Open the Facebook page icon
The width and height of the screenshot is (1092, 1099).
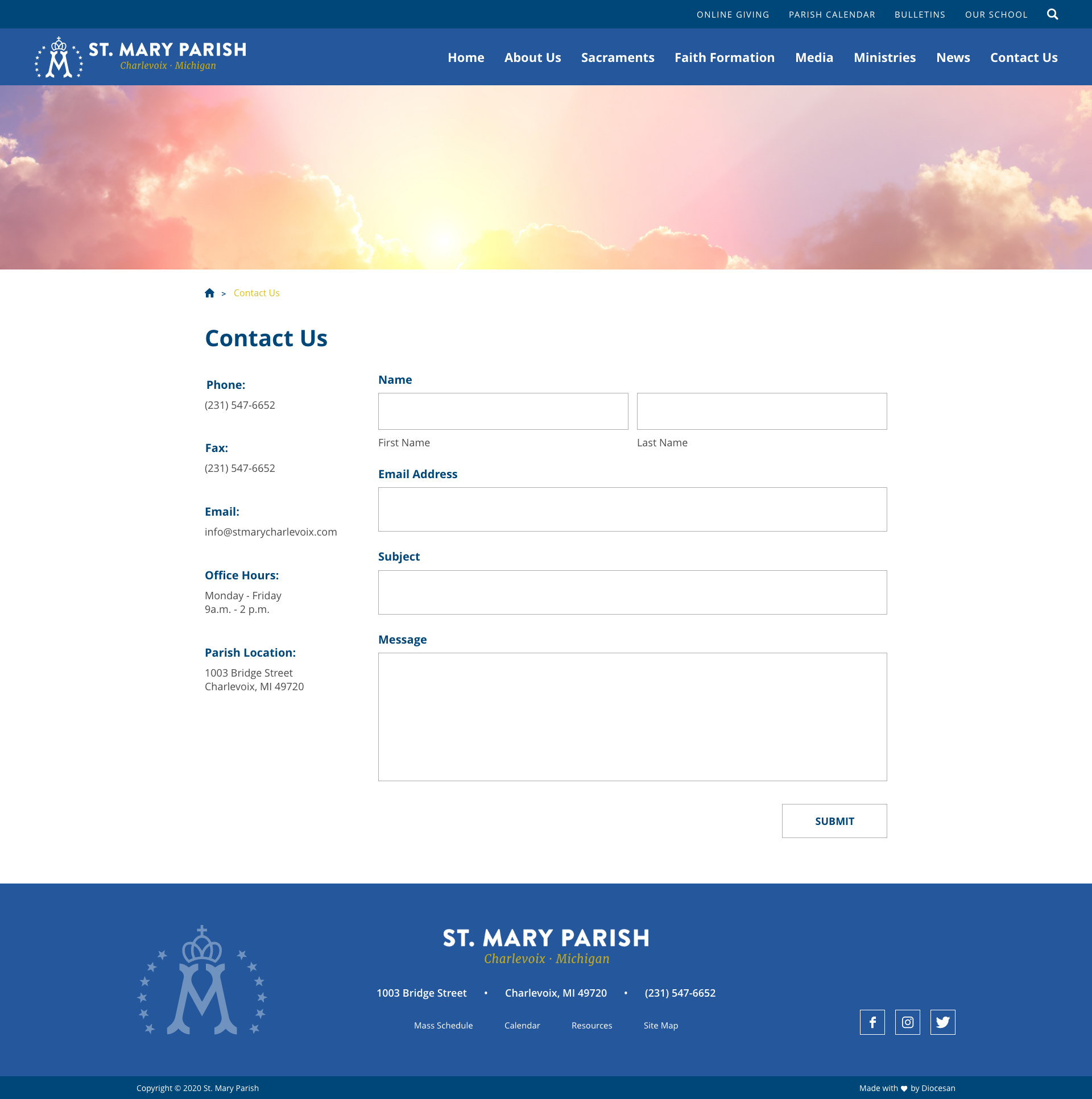[872, 1022]
